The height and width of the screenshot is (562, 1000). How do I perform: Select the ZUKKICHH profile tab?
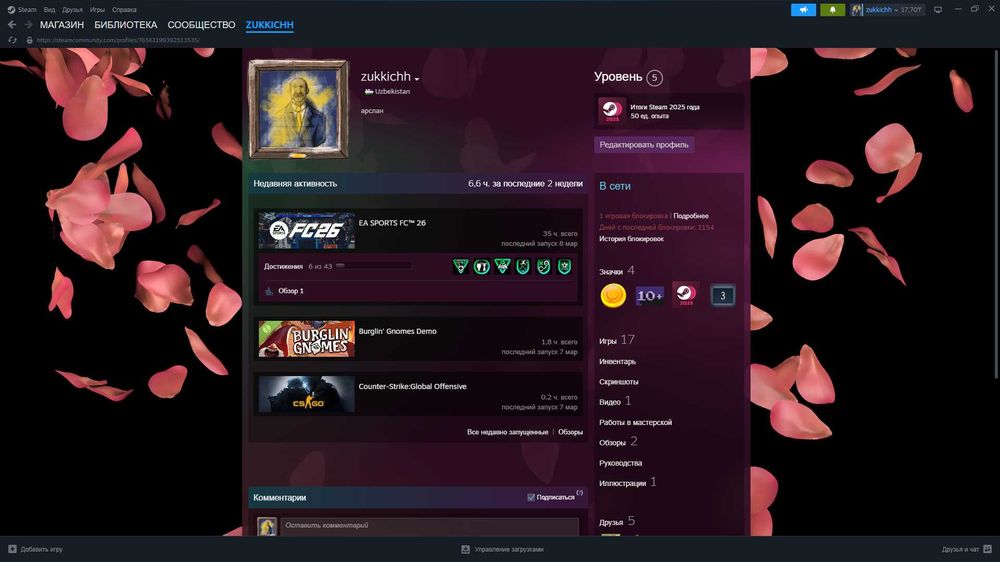pos(270,25)
